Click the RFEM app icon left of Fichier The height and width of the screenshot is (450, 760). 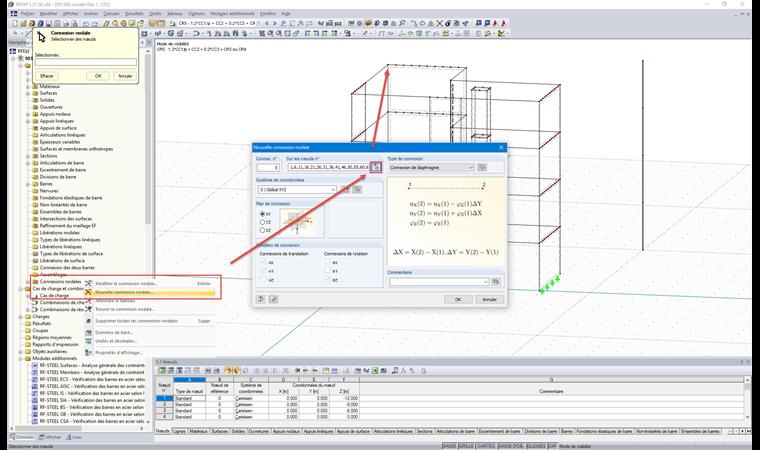(14, 14)
